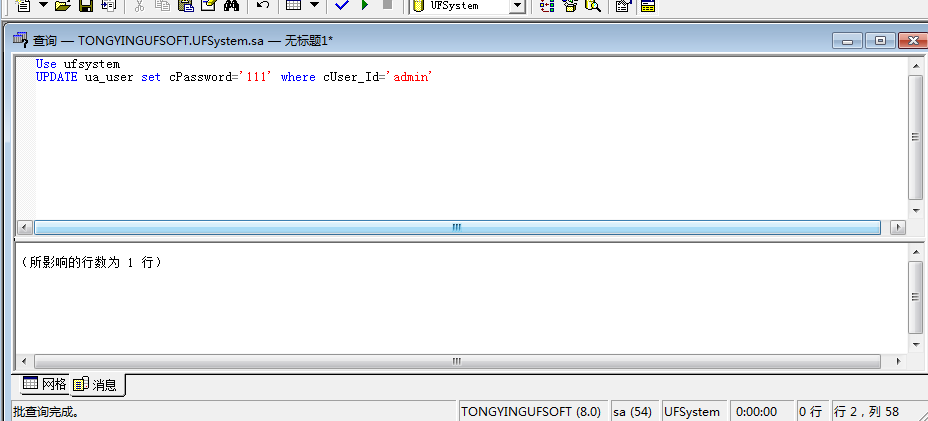Click the Find binoculars icon
The width and height of the screenshot is (928, 421).
coord(231,6)
